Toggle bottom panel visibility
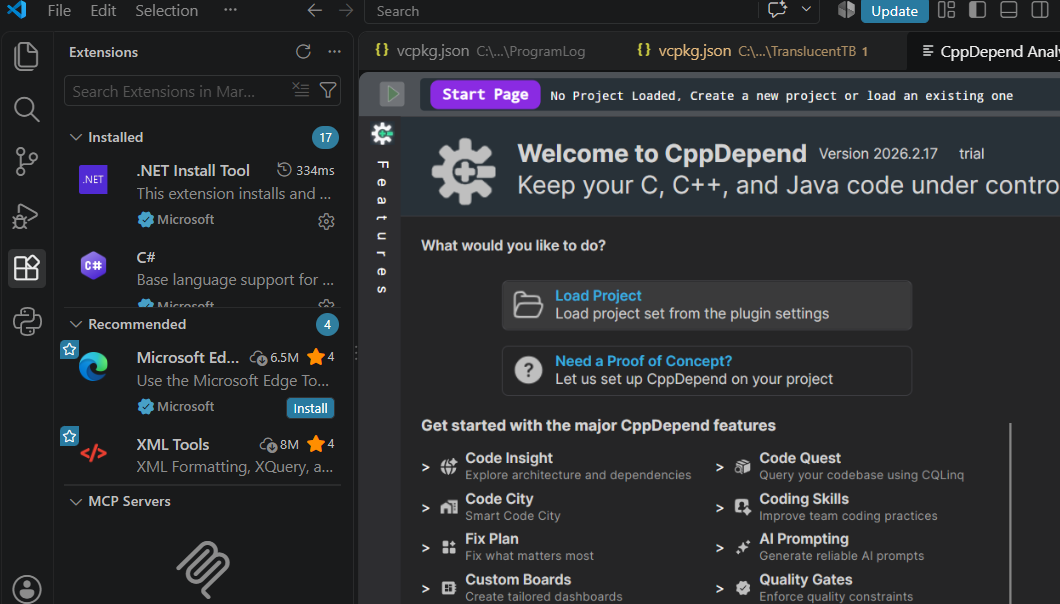The image size is (1060, 604). click(x=1009, y=10)
